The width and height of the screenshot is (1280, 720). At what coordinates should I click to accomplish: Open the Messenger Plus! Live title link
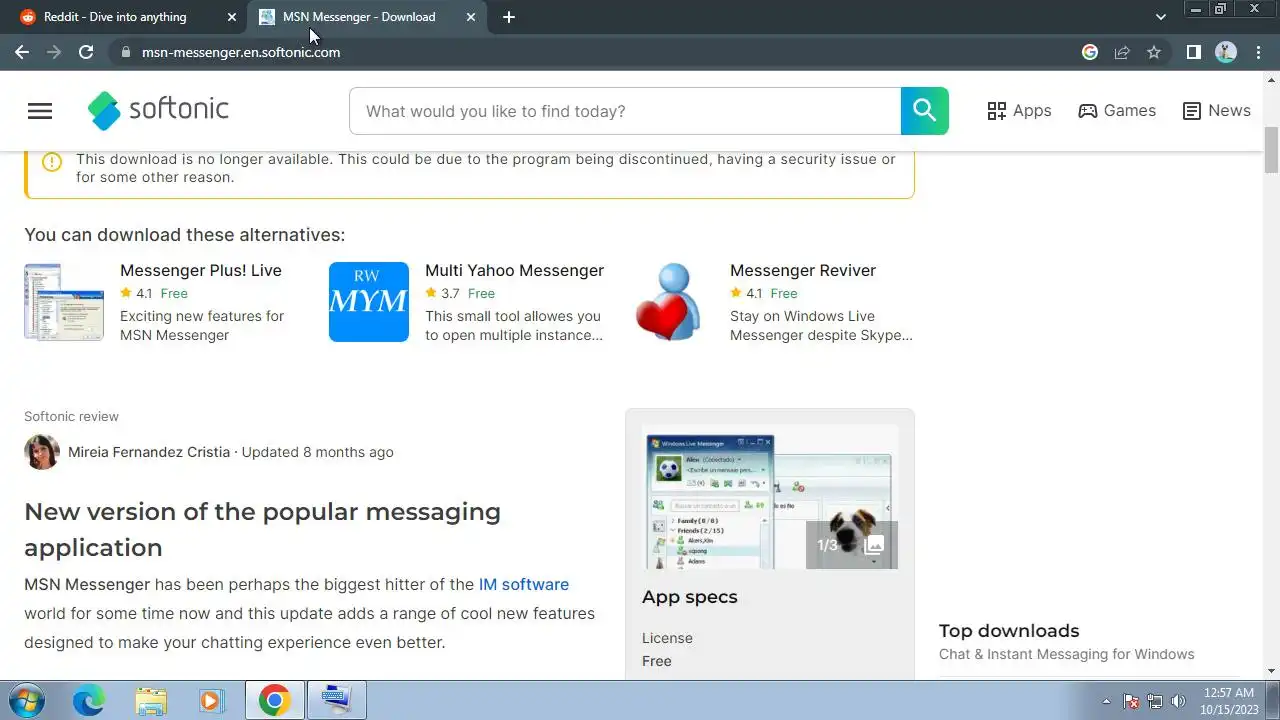201,270
